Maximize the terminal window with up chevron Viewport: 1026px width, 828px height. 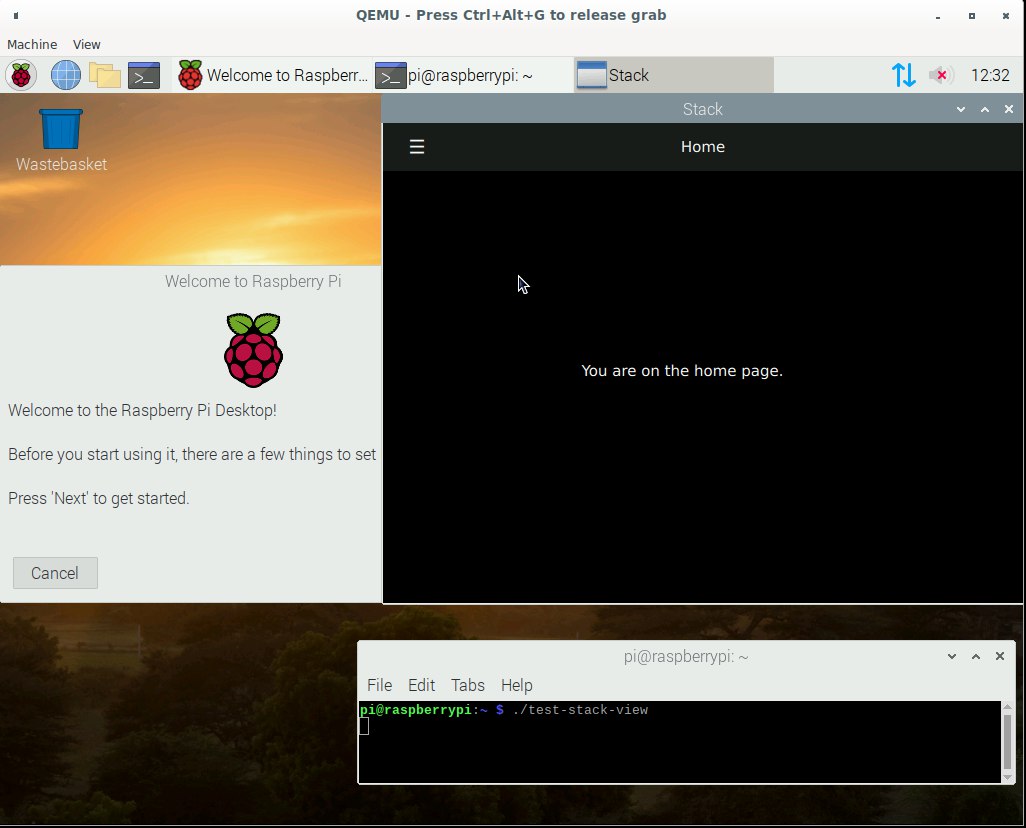[976, 656]
